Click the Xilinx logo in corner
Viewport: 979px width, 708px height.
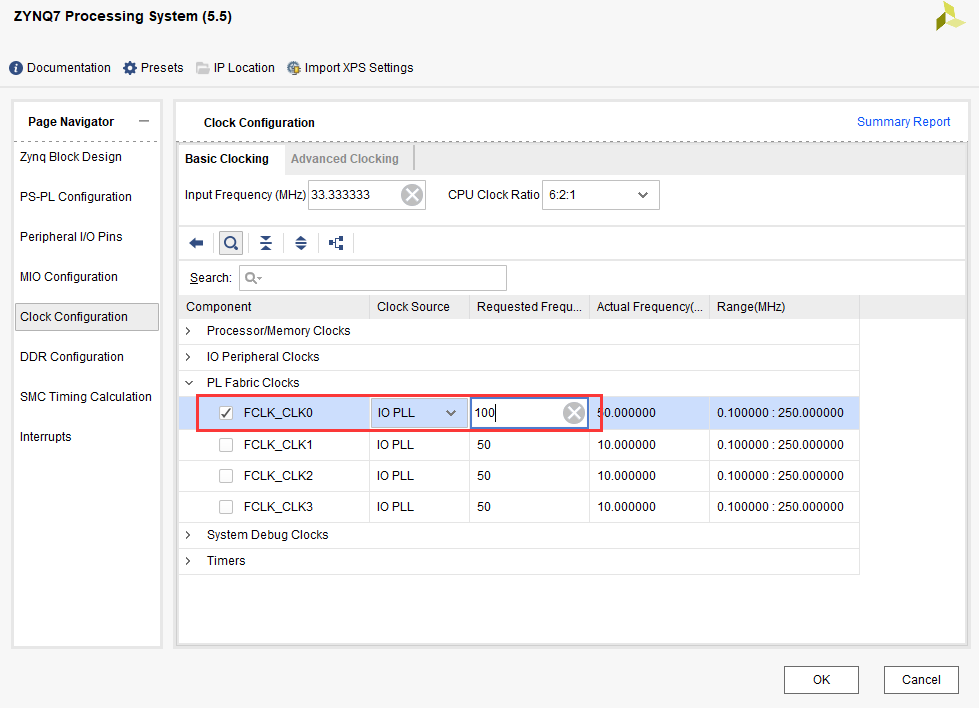[950, 16]
